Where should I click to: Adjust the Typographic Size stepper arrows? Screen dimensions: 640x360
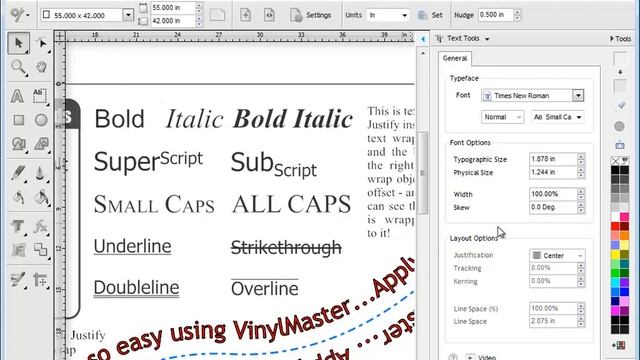tap(581, 159)
